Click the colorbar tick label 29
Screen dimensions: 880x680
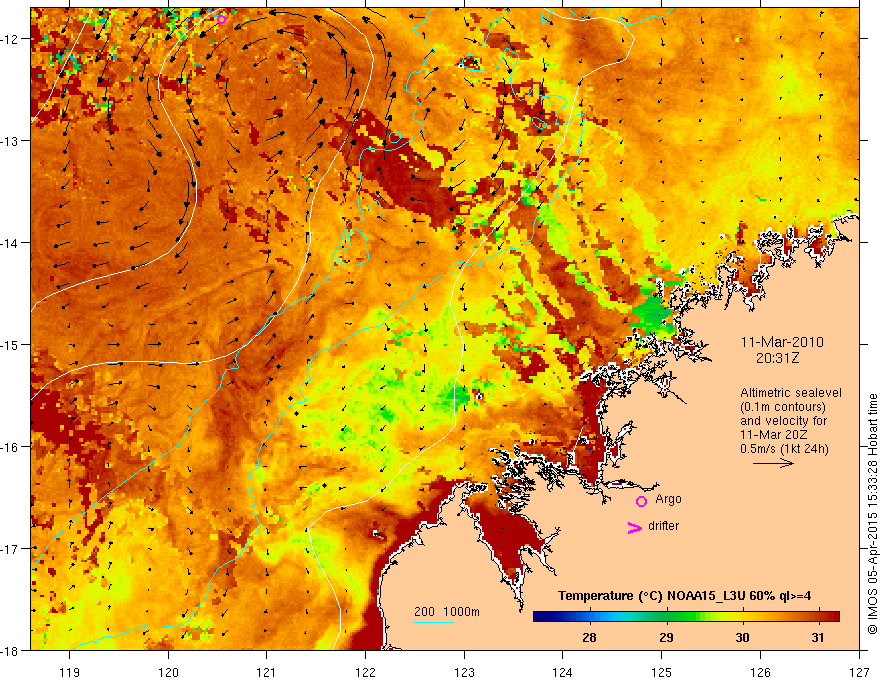click(666, 637)
